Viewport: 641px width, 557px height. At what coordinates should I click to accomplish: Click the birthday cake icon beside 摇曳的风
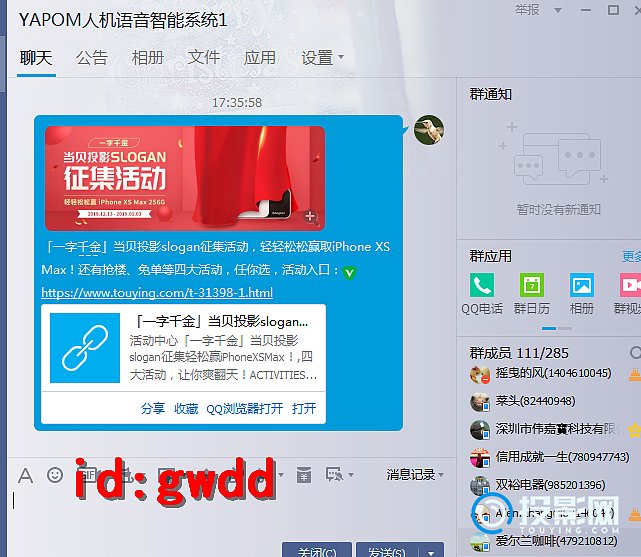(634, 374)
